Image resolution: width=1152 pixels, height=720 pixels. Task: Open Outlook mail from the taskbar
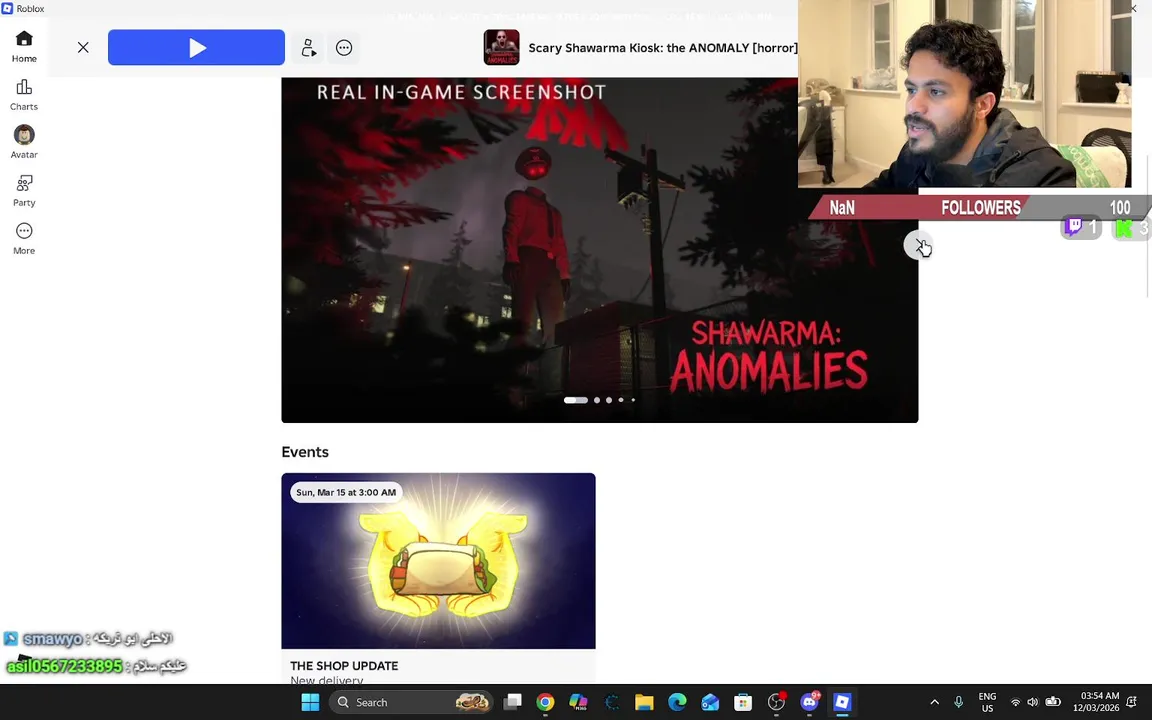[710, 702]
